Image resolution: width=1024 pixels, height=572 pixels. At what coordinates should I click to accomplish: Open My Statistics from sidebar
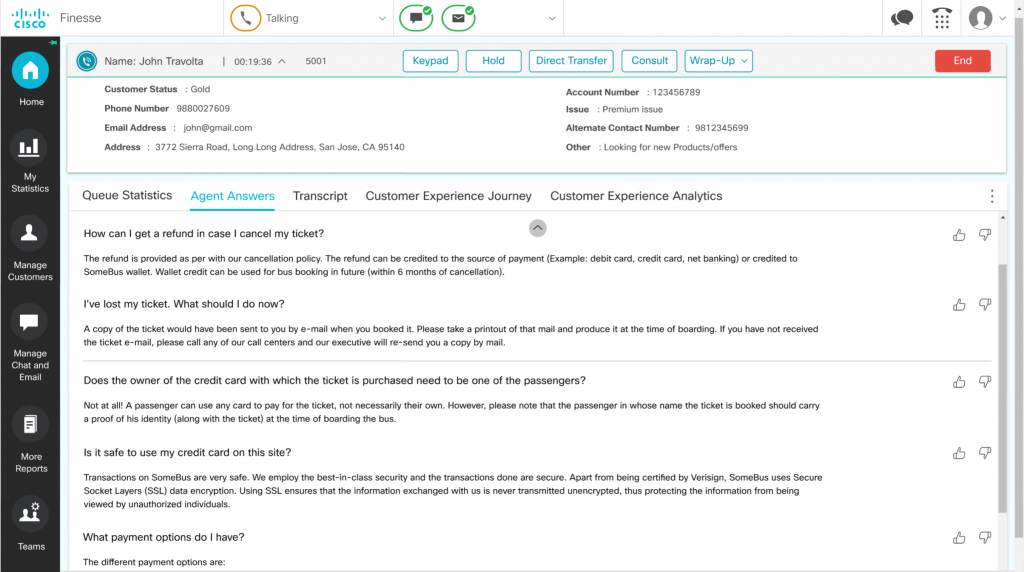point(30,148)
